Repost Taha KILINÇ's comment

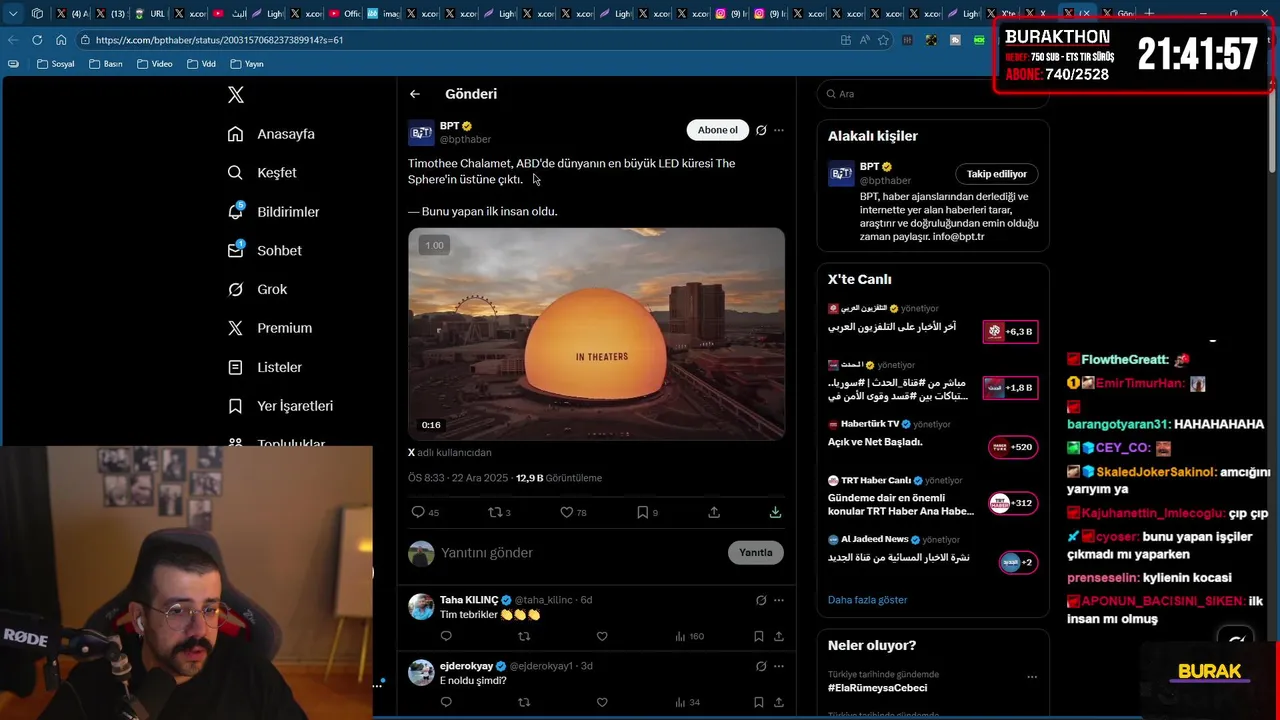point(524,636)
